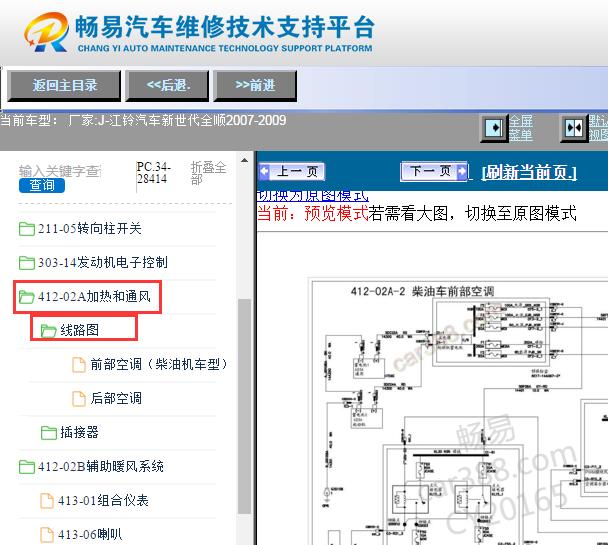Click the 切换为原图模式 link
Screen dimensions: 608x545
313,195
